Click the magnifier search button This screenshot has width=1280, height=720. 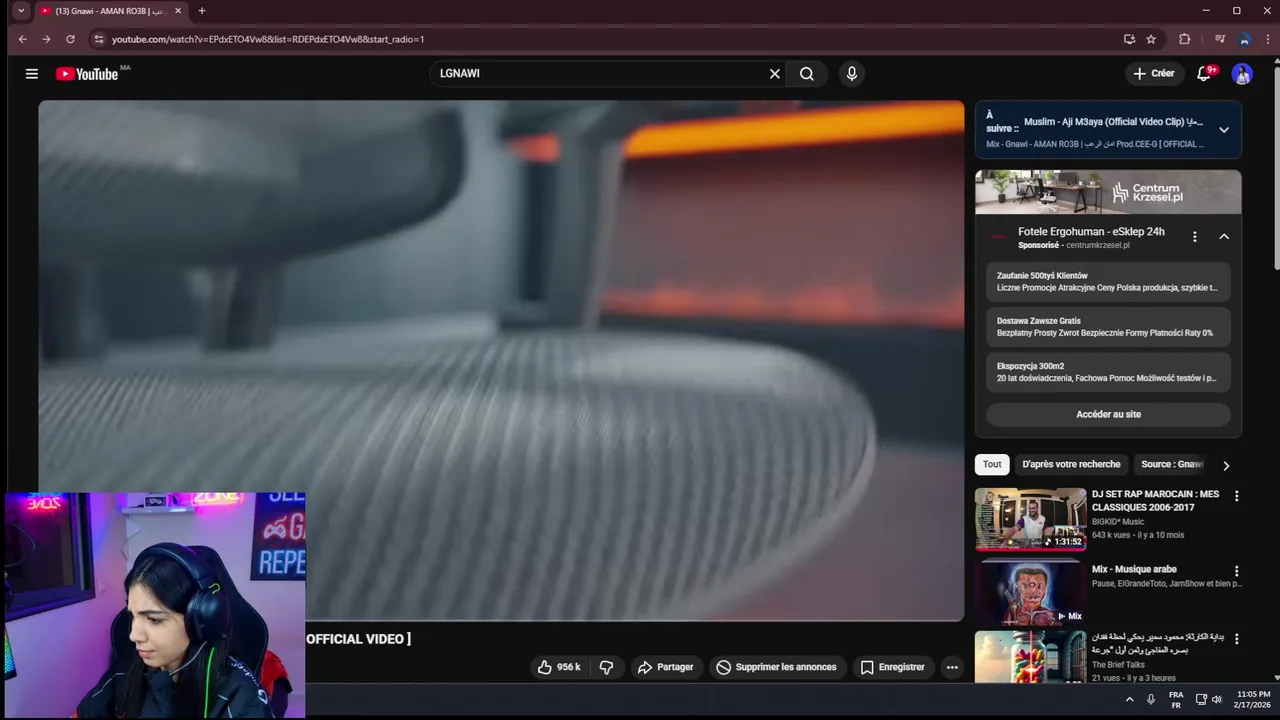(x=807, y=74)
